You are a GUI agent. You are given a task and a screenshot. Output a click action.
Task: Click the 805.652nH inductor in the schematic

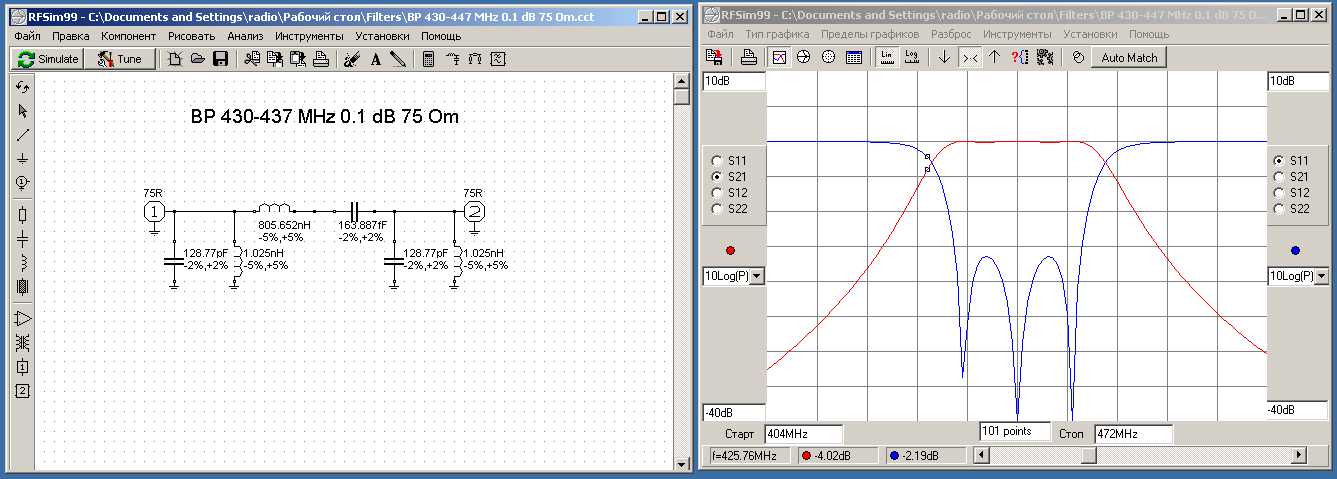[x=274, y=209]
